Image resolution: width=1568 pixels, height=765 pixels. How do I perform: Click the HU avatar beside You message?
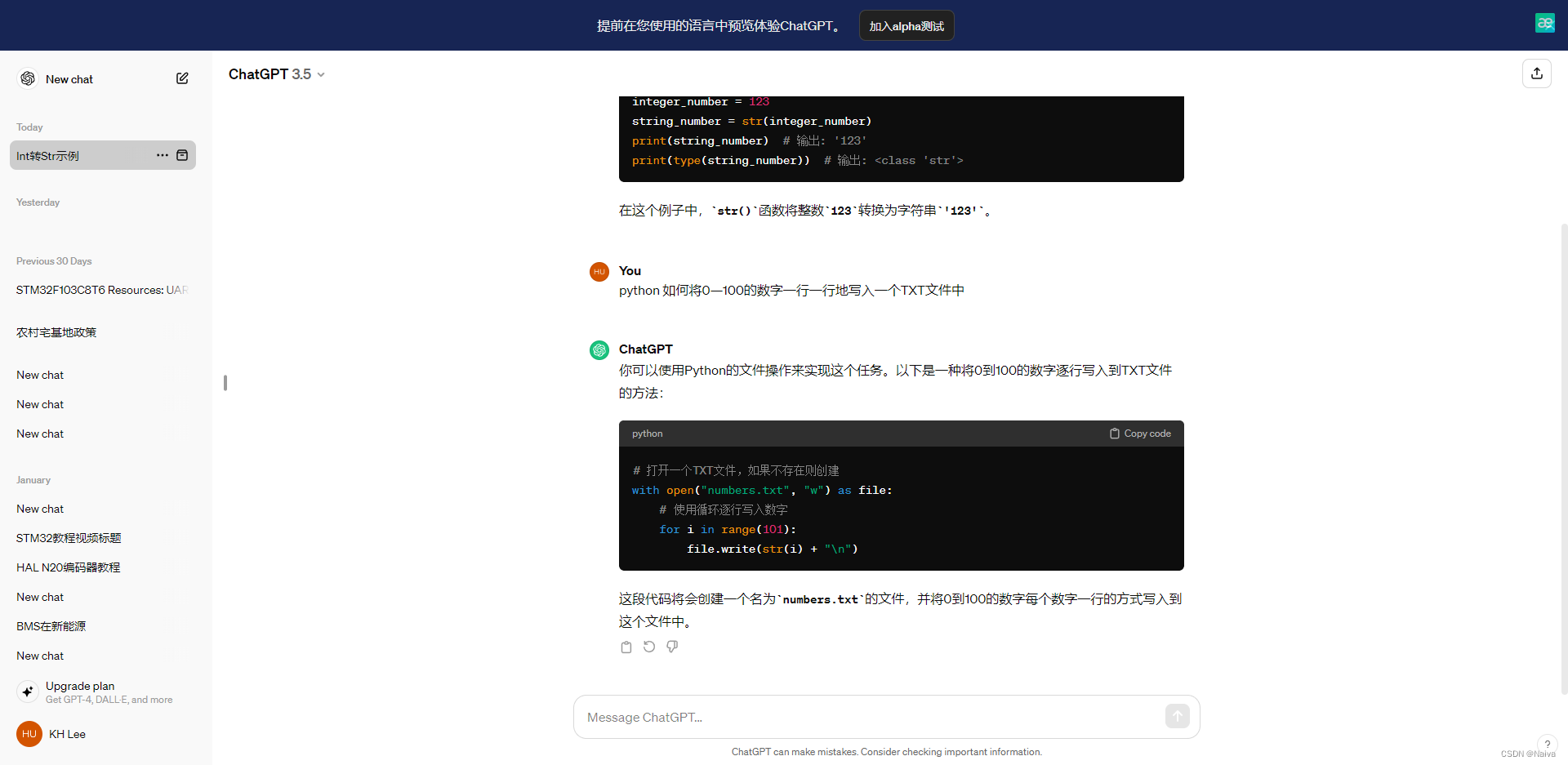pos(599,272)
